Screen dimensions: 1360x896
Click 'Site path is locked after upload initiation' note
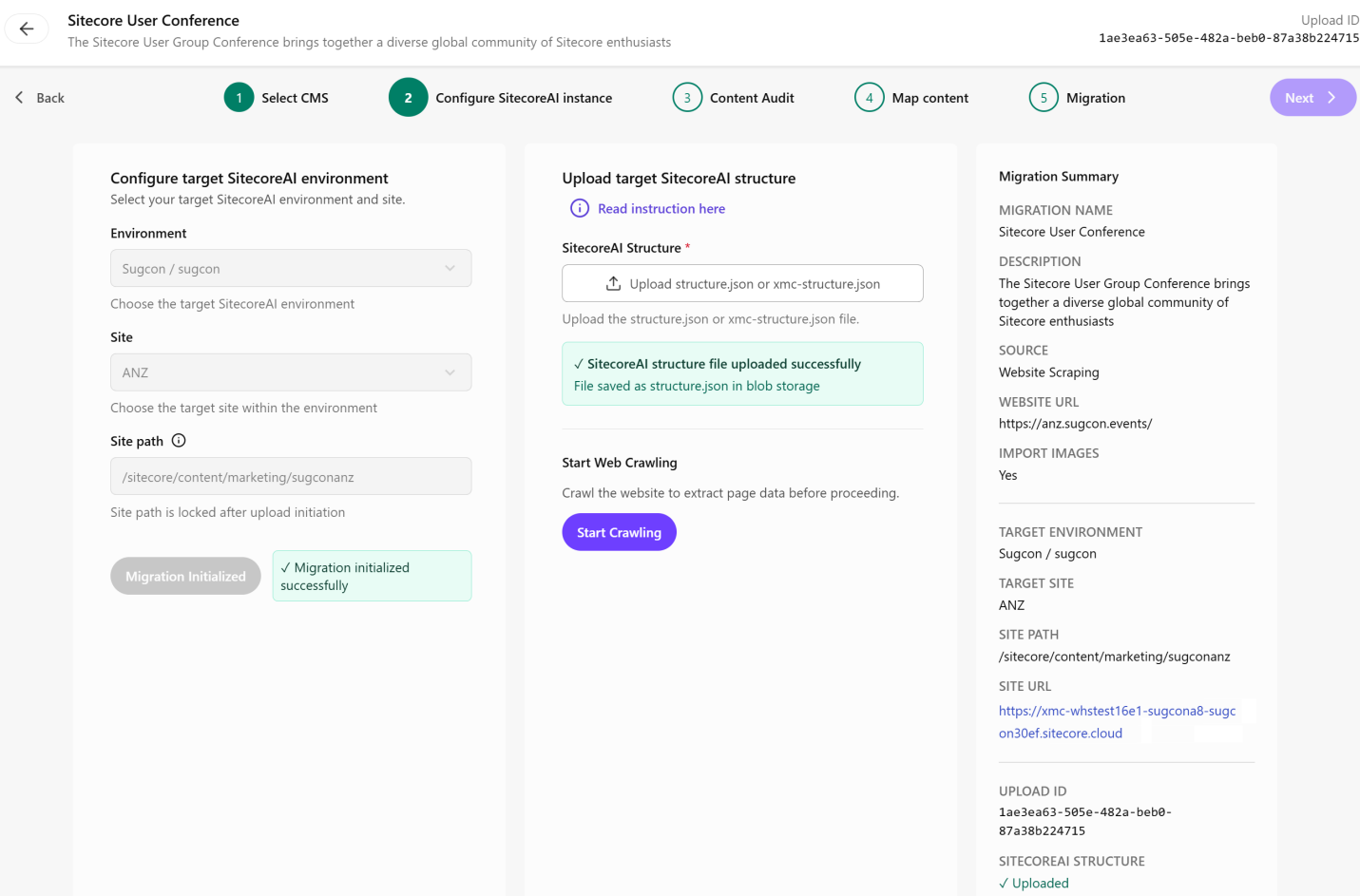tap(228, 512)
